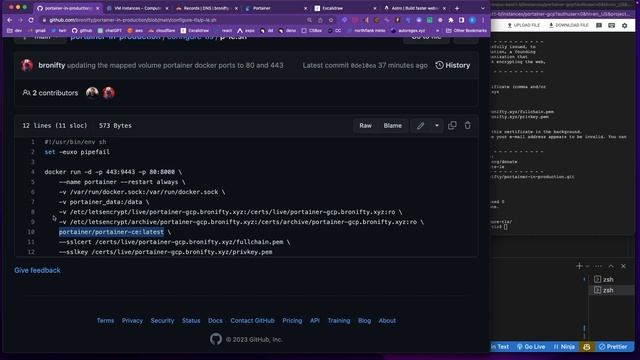Open Contact GitHub footer link
640x360 pixels.
(252, 320)
